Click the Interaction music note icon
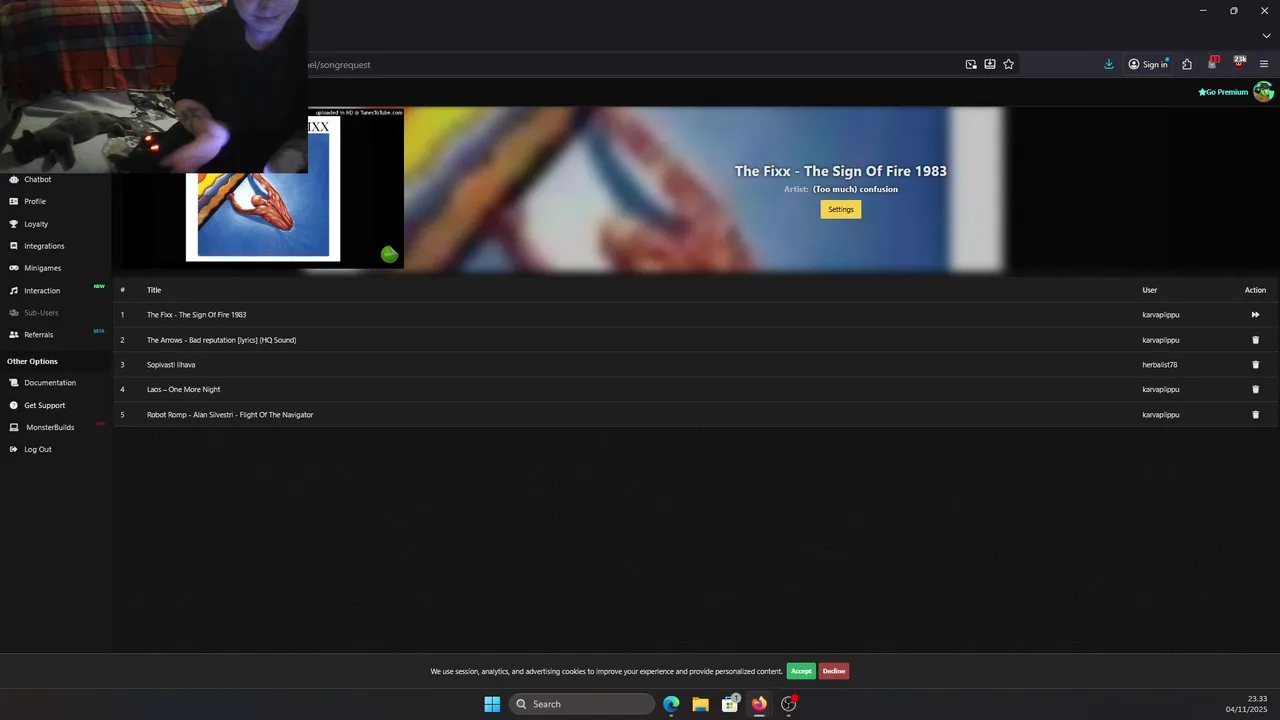Image resolution: width=1280 pixels, height=720 pixels. (14, 290)
